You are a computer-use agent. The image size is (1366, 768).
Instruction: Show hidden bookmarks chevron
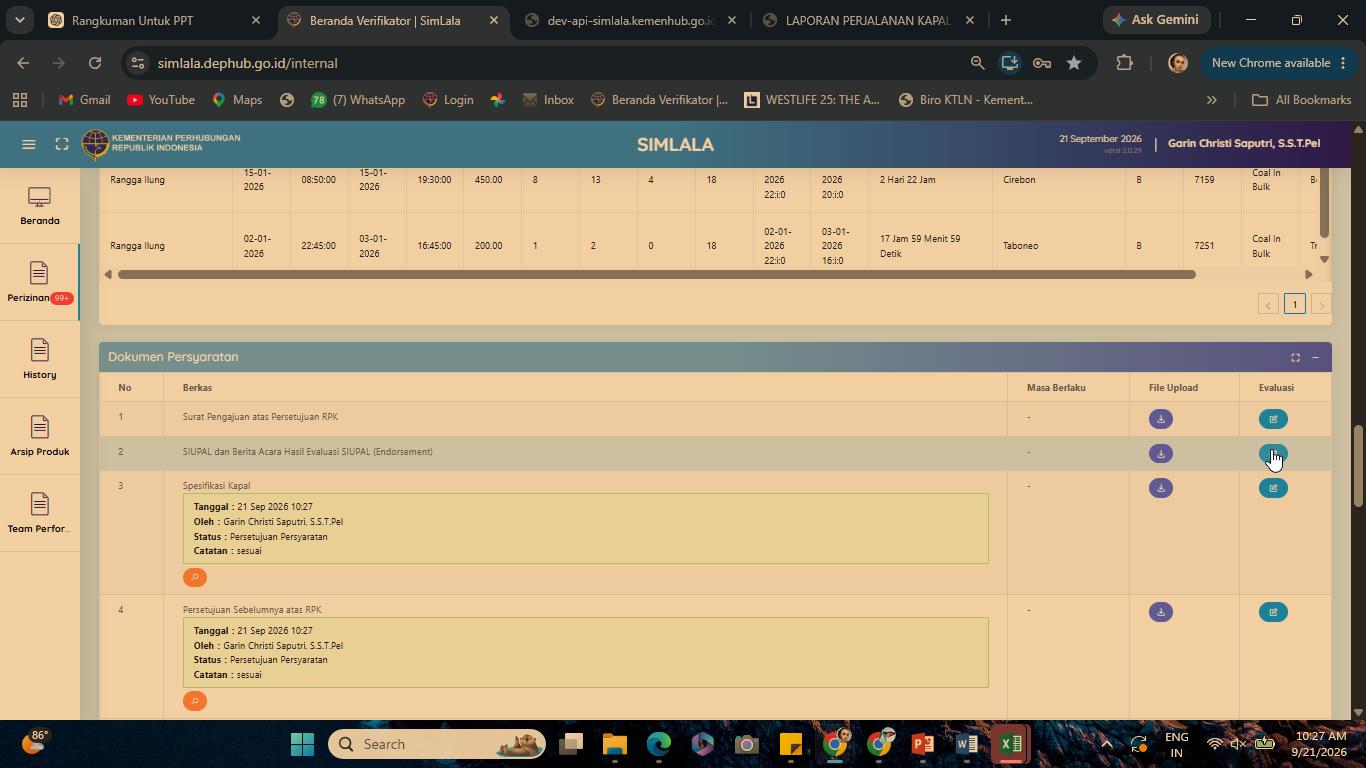tap(1211, 100)
